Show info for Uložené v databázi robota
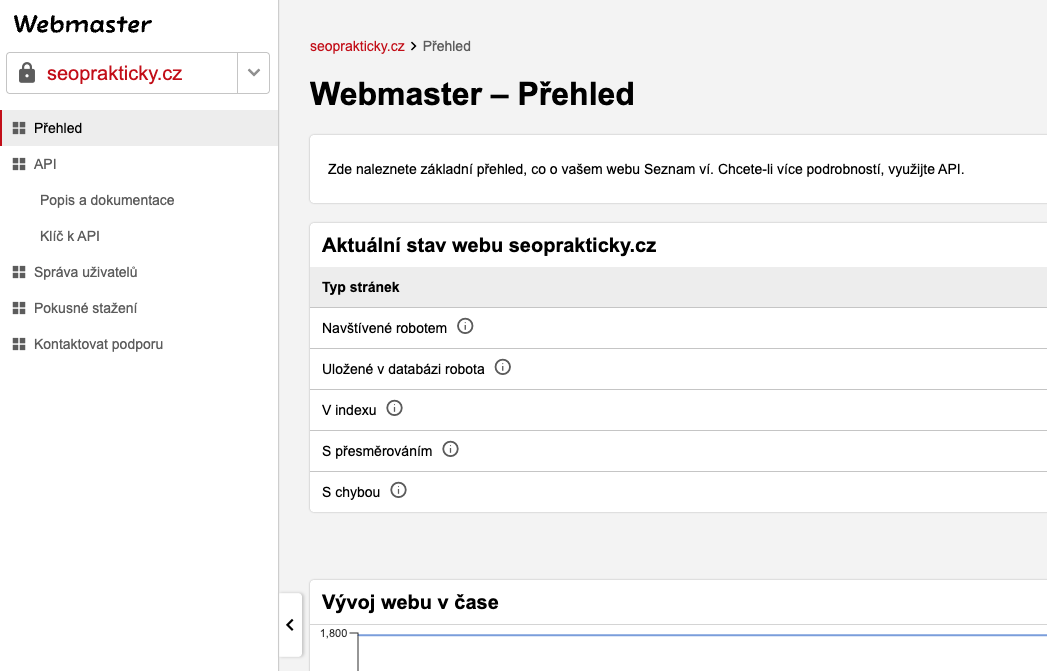 503,367
